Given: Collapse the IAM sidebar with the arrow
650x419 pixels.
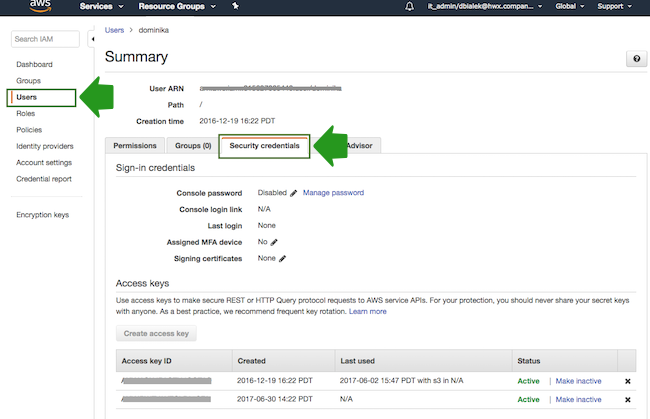Looking at the screenshot, I should [93, 39].
